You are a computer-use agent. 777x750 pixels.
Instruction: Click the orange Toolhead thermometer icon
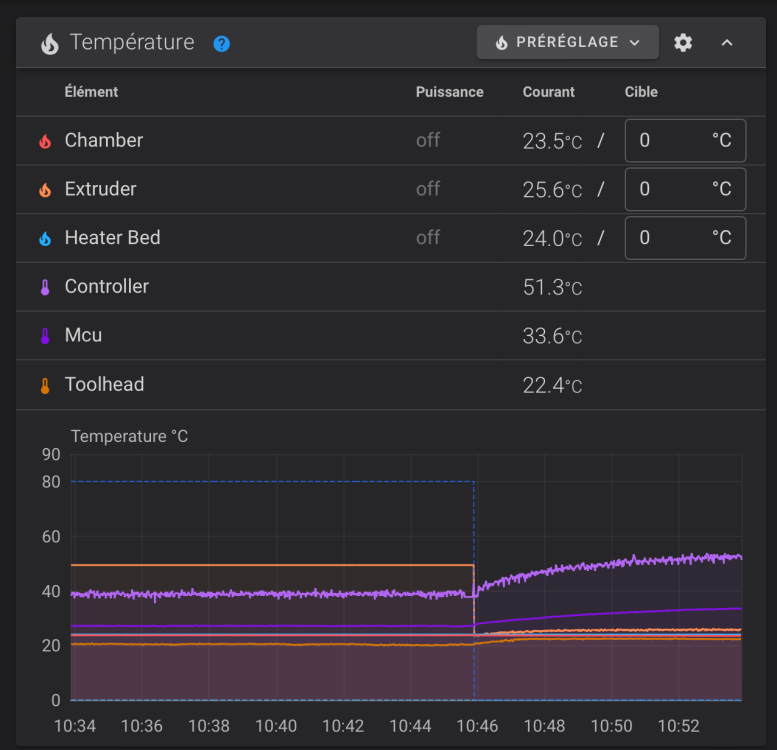(x=45, y=385)
